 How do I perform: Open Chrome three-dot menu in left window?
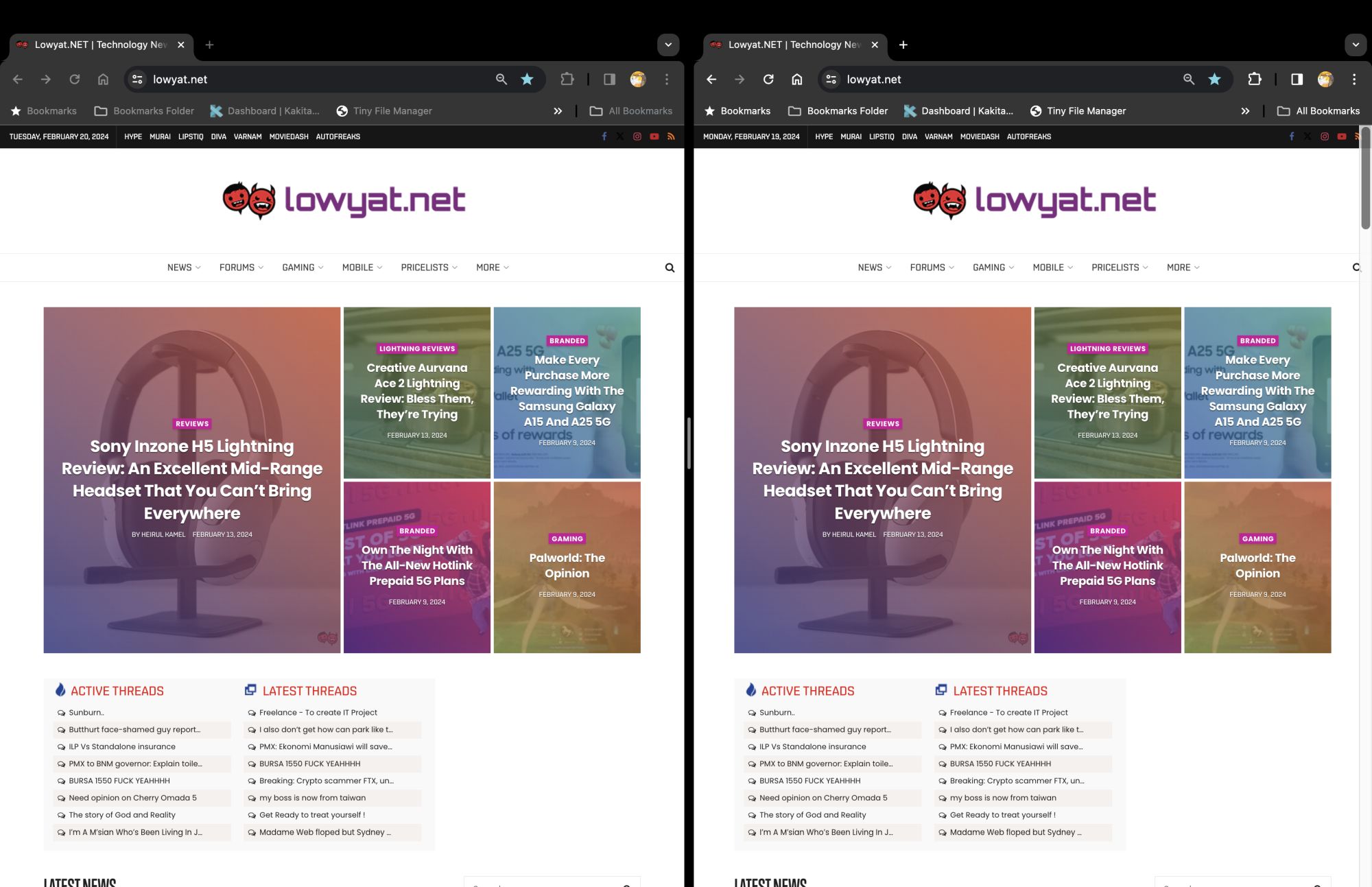point(667,79)
